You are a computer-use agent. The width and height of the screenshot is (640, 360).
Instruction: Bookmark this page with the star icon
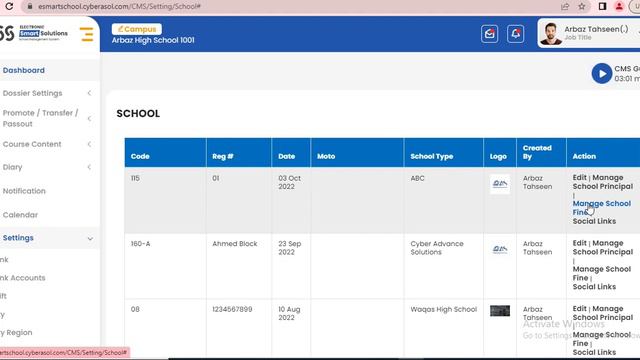[582, 7]
